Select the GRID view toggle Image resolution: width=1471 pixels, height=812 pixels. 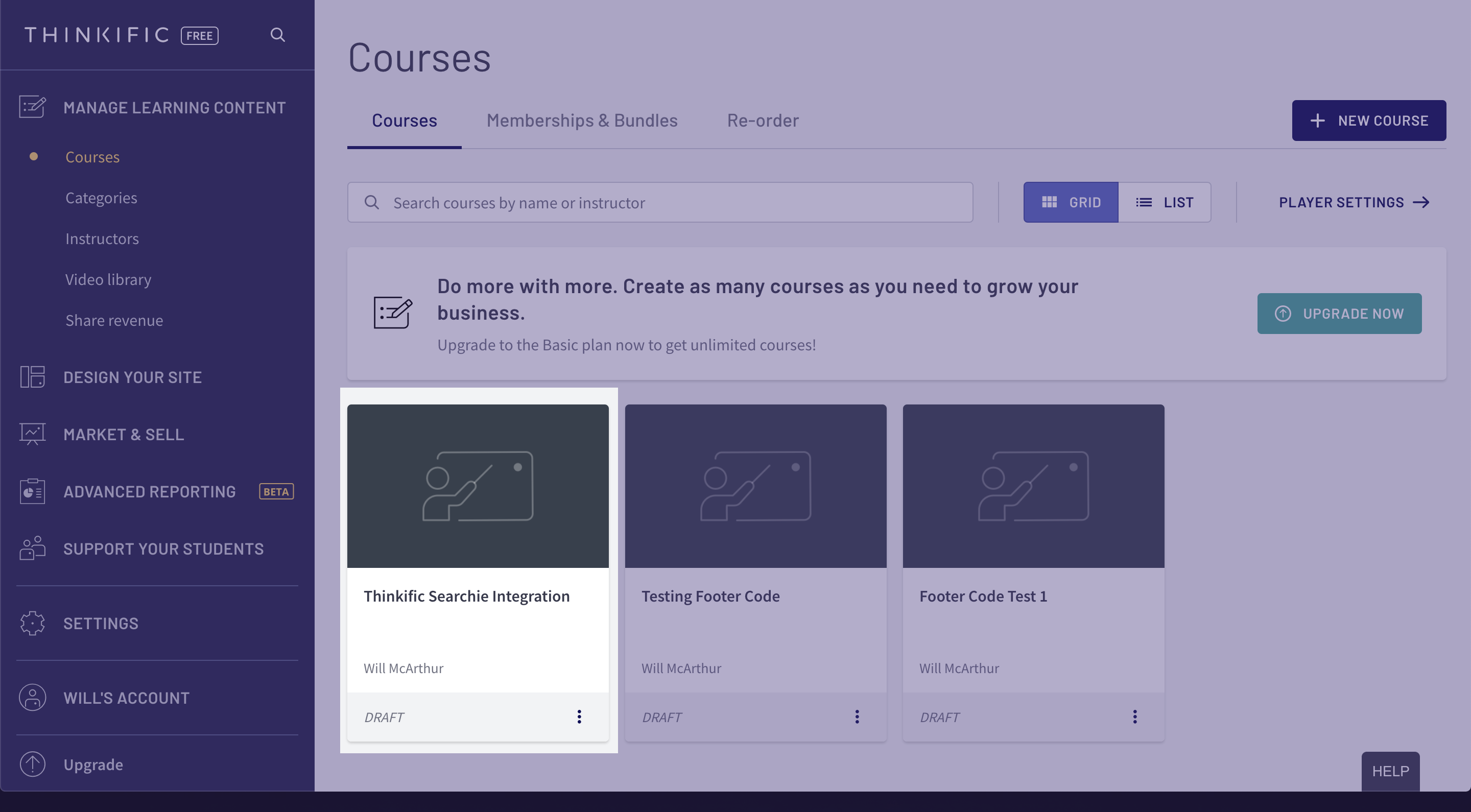(x=1071, y=202)
